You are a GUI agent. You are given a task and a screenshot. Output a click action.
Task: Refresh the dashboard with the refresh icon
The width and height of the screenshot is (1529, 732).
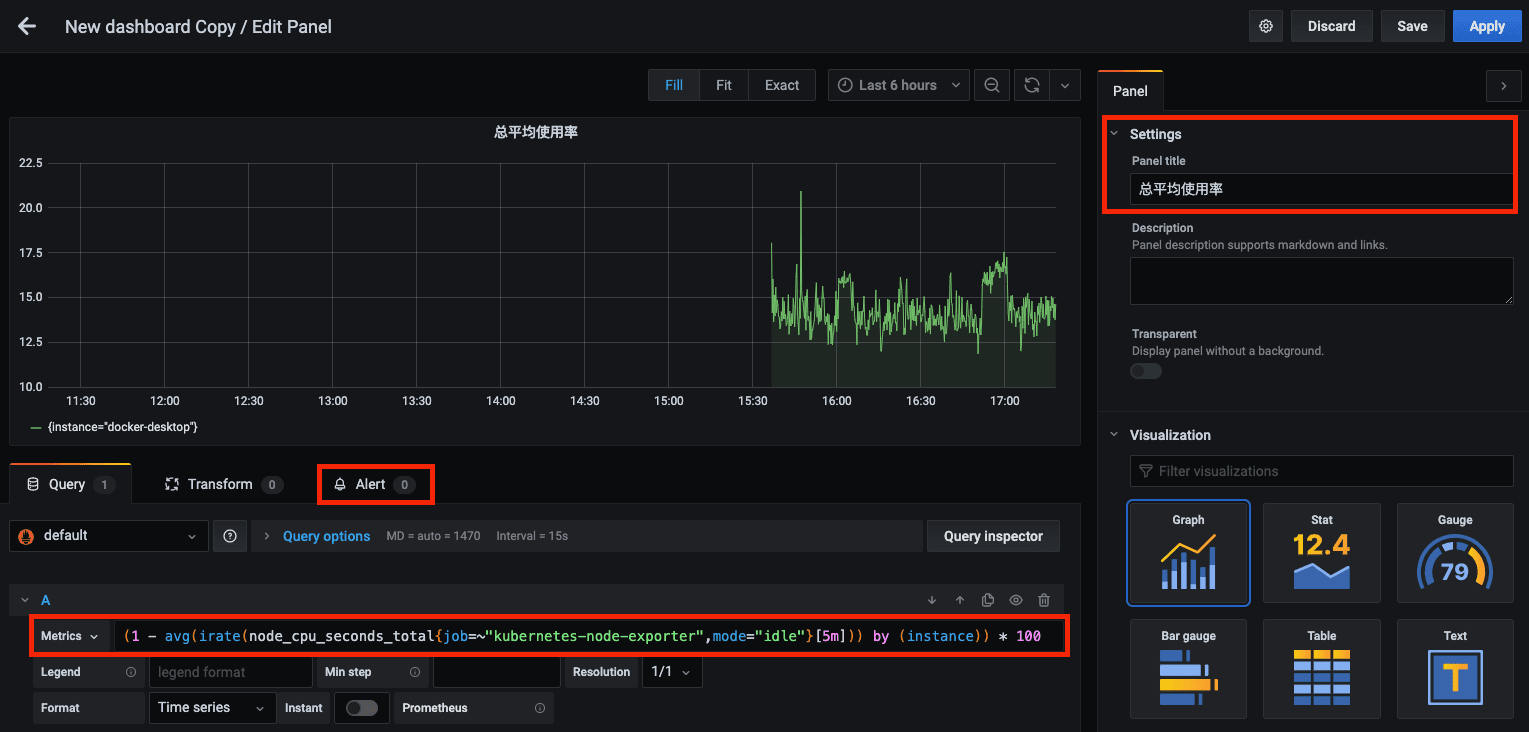click(1031, 85)
